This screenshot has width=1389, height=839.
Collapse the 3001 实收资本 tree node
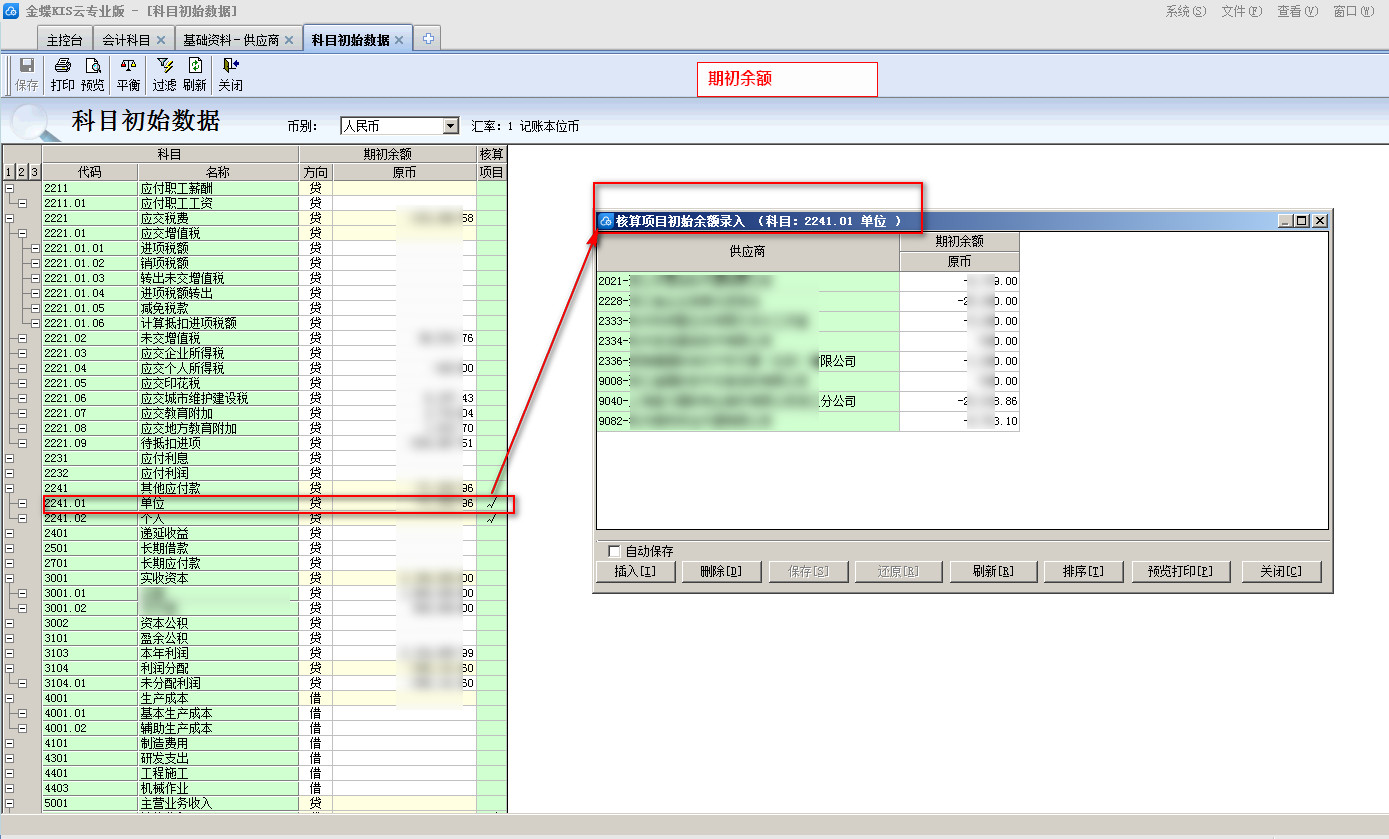click(x=10, y=579)
